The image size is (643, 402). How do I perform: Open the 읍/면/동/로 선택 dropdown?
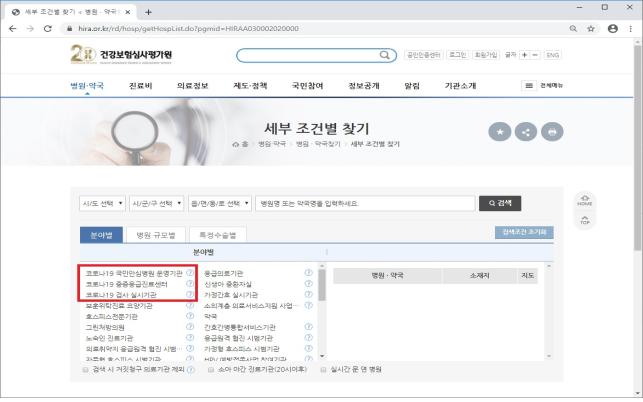pos(220,203)
